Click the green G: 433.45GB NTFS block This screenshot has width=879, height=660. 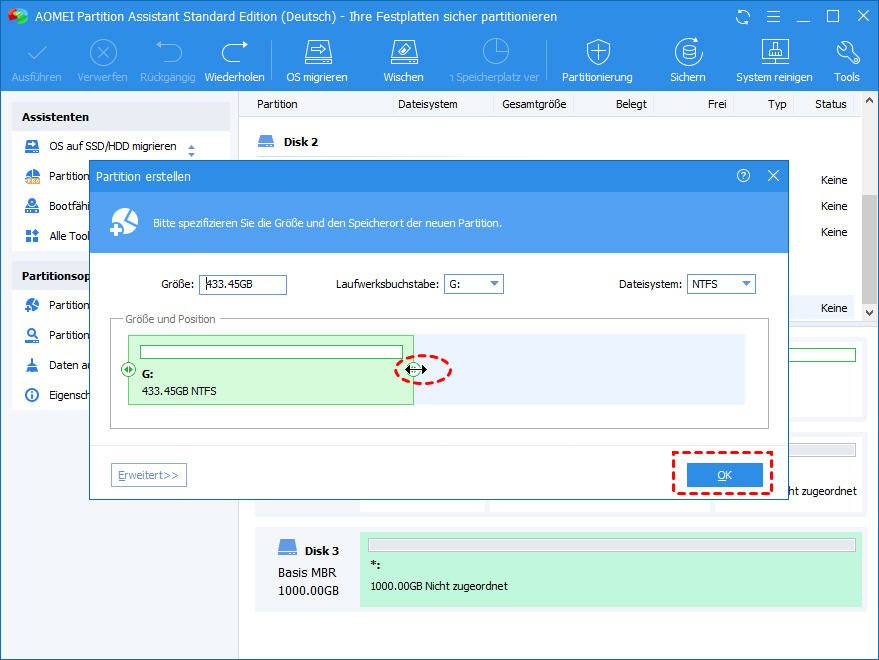pyautogui.click(x=271, y=370)
